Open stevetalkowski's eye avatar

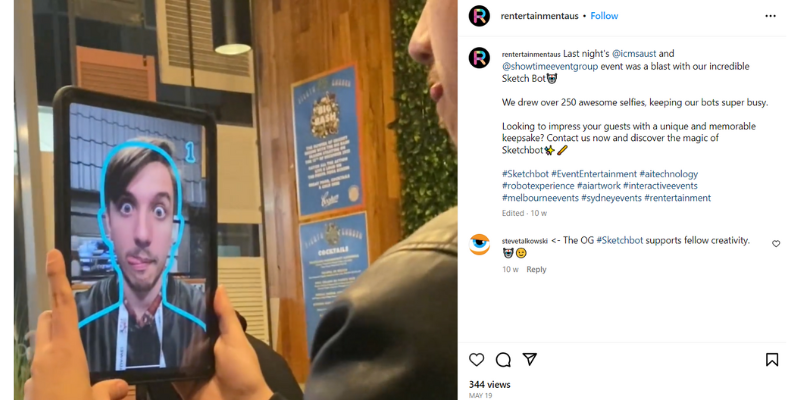pyautogui.click(x=479, y=245)
